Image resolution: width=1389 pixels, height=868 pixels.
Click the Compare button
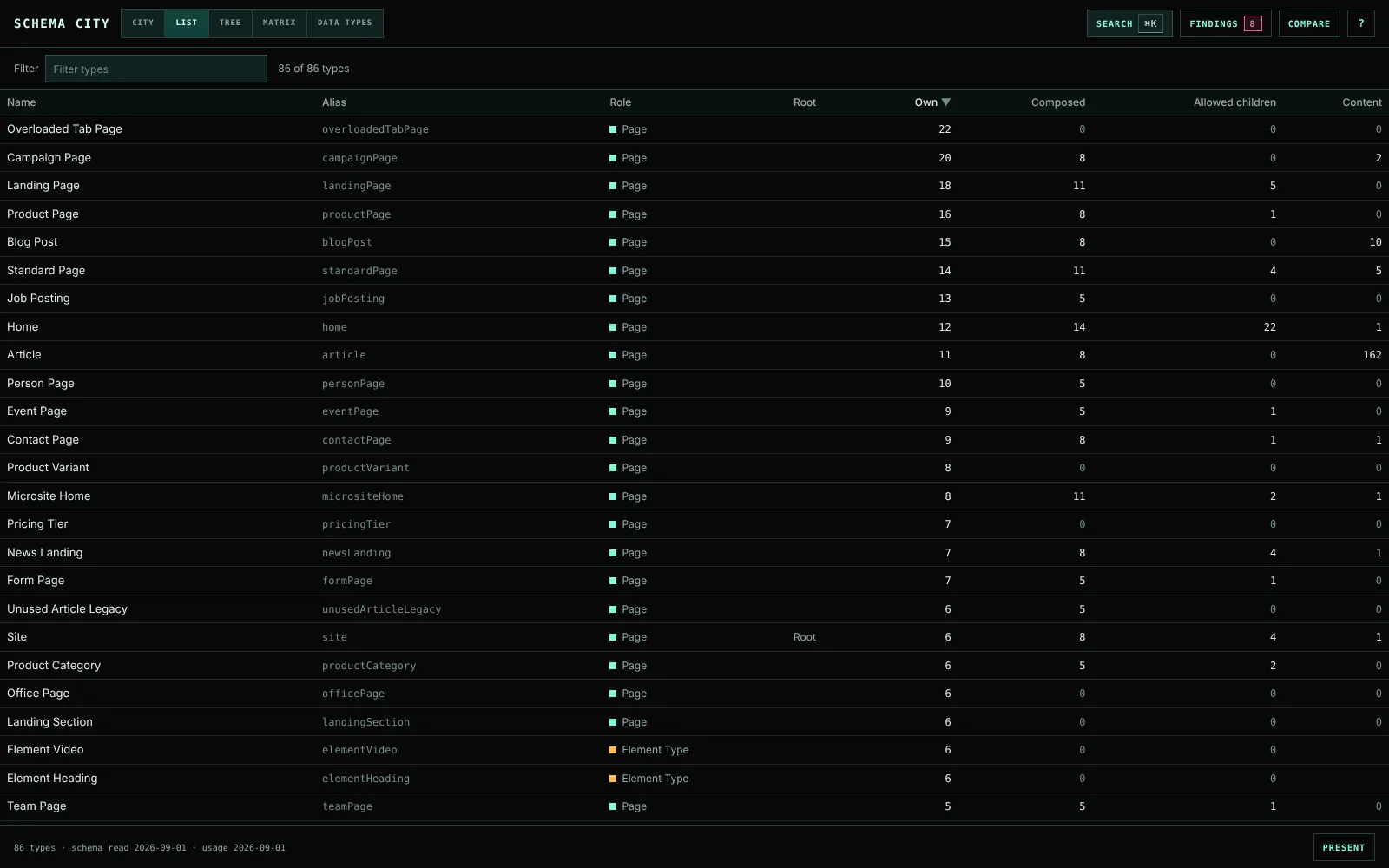point(1309,23)
